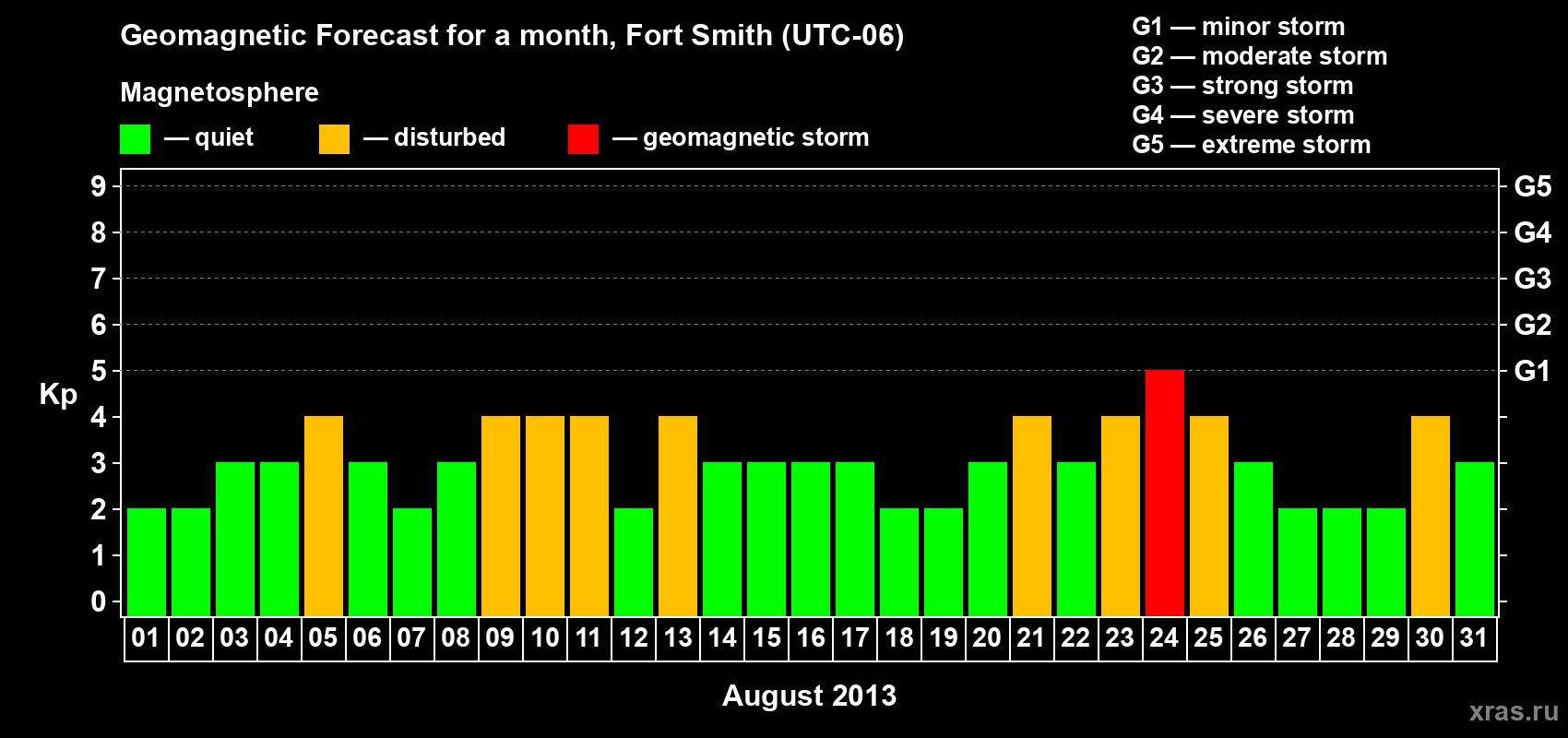Click the '— disturbed' legend label
Viewport: 1568px width, 738px height.
click(x=434, y=137)
